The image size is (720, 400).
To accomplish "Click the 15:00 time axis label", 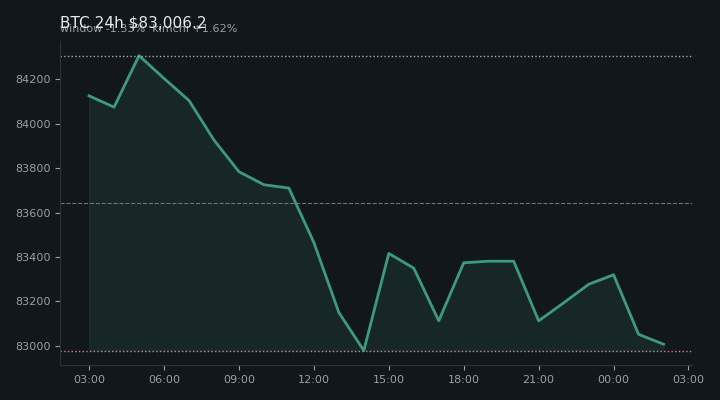I will 388,379.
